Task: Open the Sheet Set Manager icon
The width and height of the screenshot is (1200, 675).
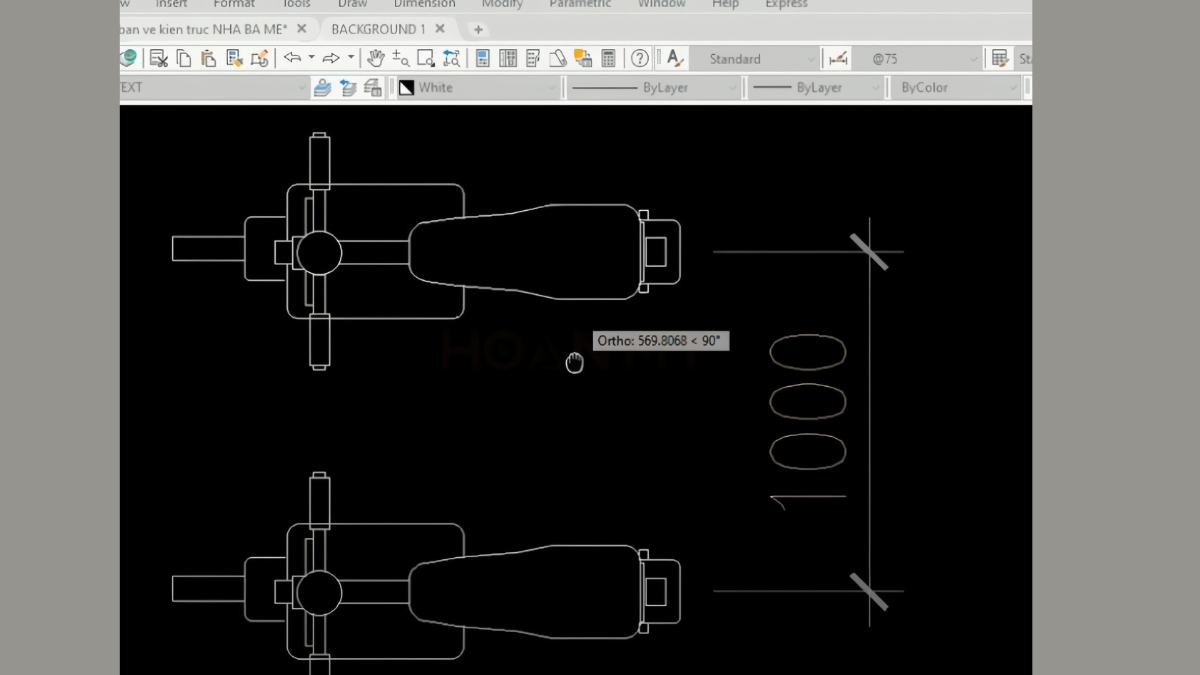Action: pos(558,58)
